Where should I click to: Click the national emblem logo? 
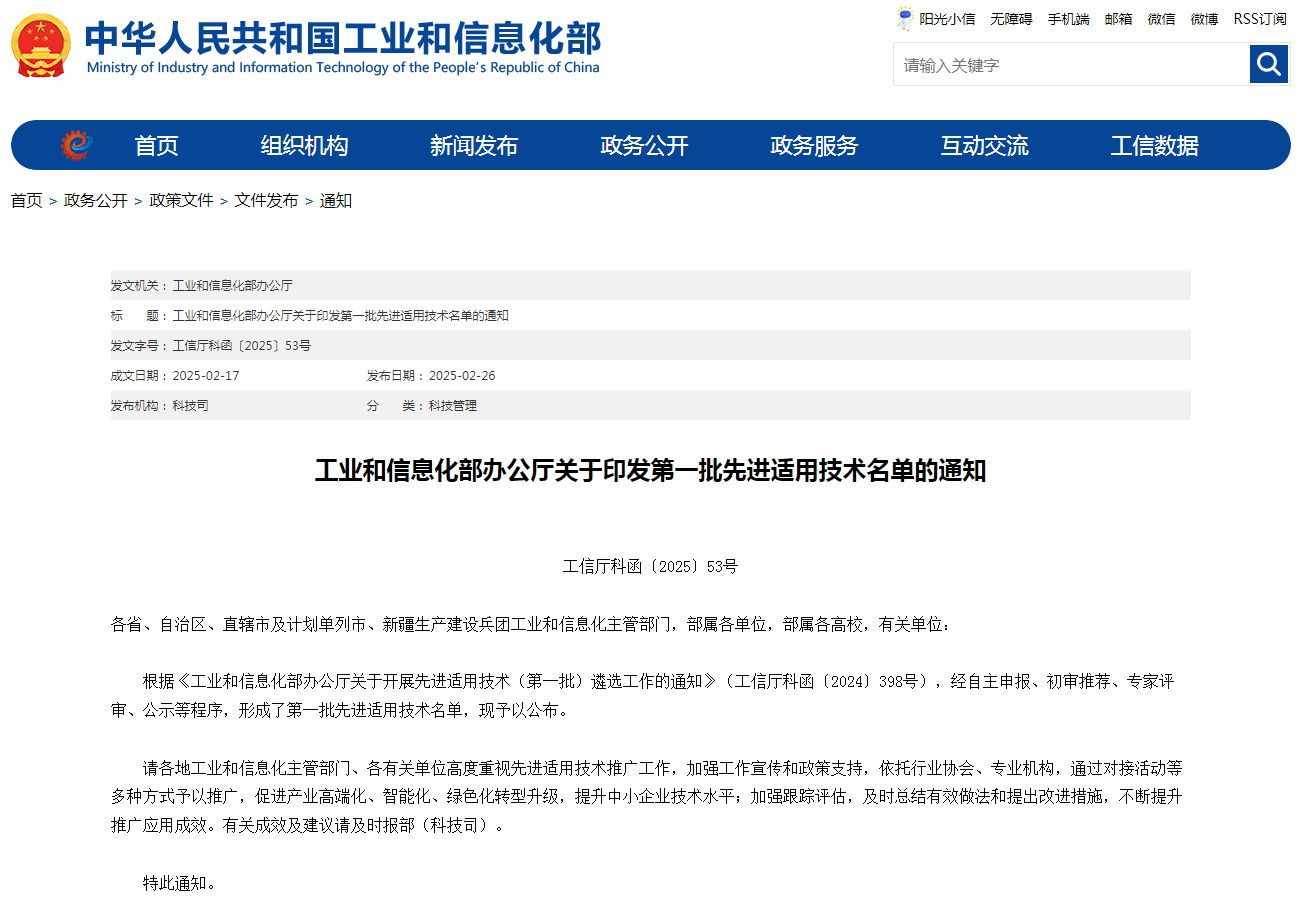[40, 44]
